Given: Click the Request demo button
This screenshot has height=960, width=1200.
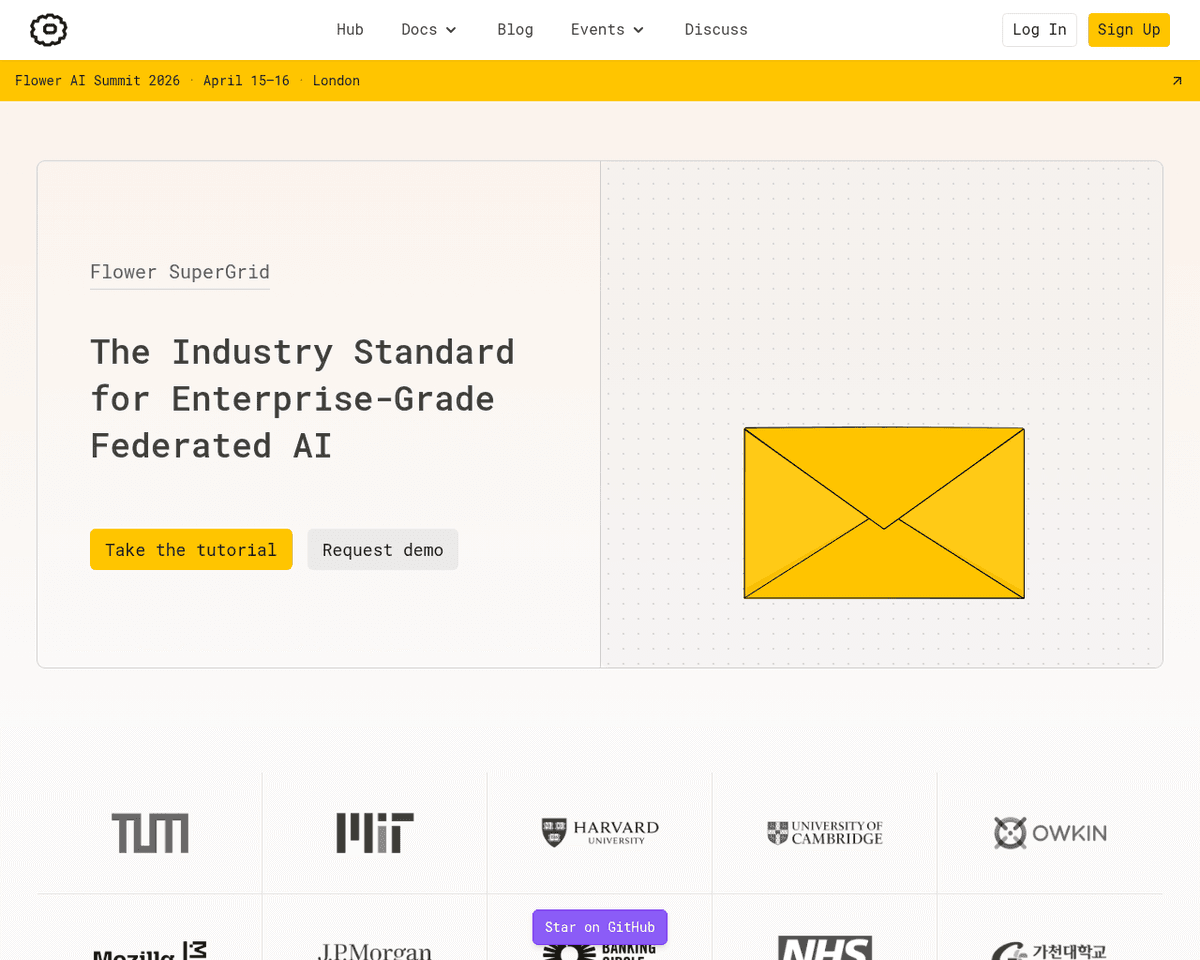Looking at the screenshot, I should click(x=382, y=550).
